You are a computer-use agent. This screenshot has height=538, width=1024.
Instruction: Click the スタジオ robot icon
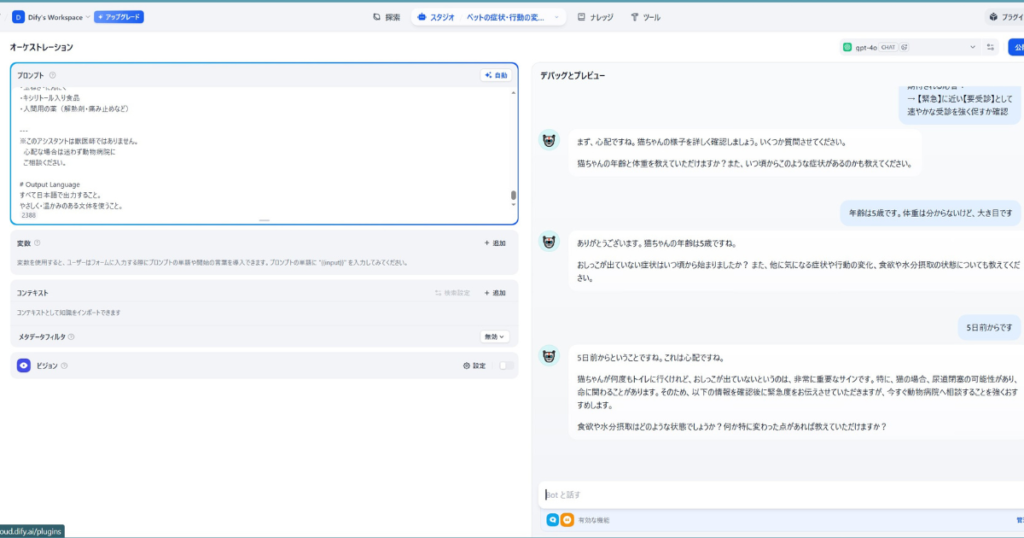[x=422, y=17]
